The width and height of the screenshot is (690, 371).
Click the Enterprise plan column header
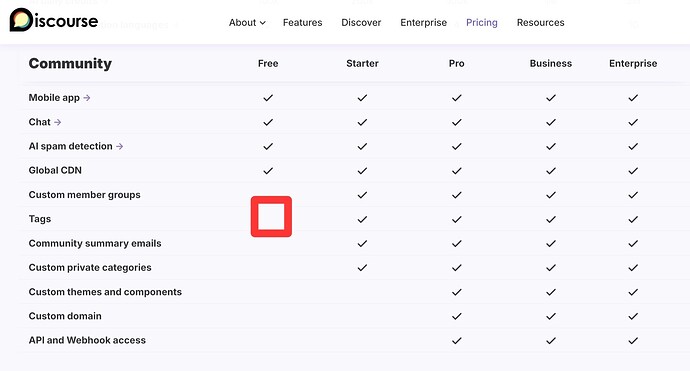pos(633,63)
